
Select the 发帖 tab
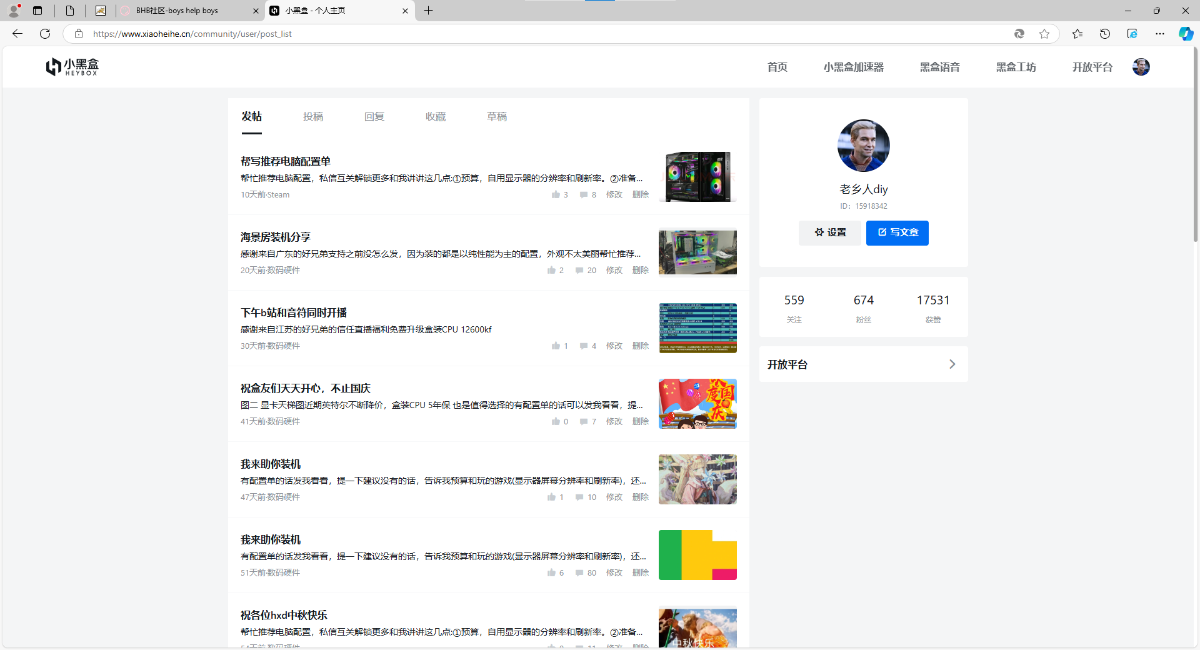[x=251, y=117]
